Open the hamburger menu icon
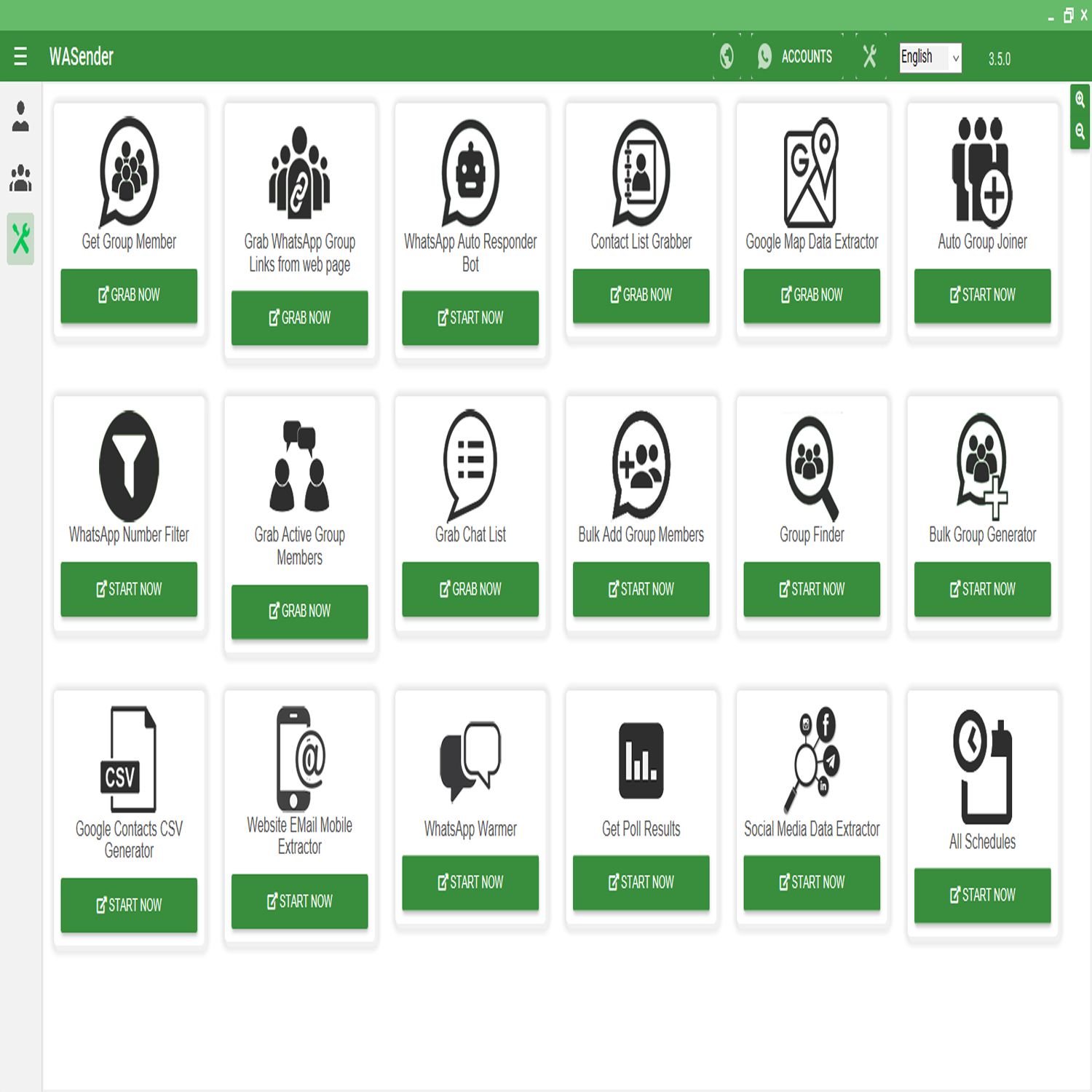The width and height of the screenshot is (1092, 1092). 20,56
